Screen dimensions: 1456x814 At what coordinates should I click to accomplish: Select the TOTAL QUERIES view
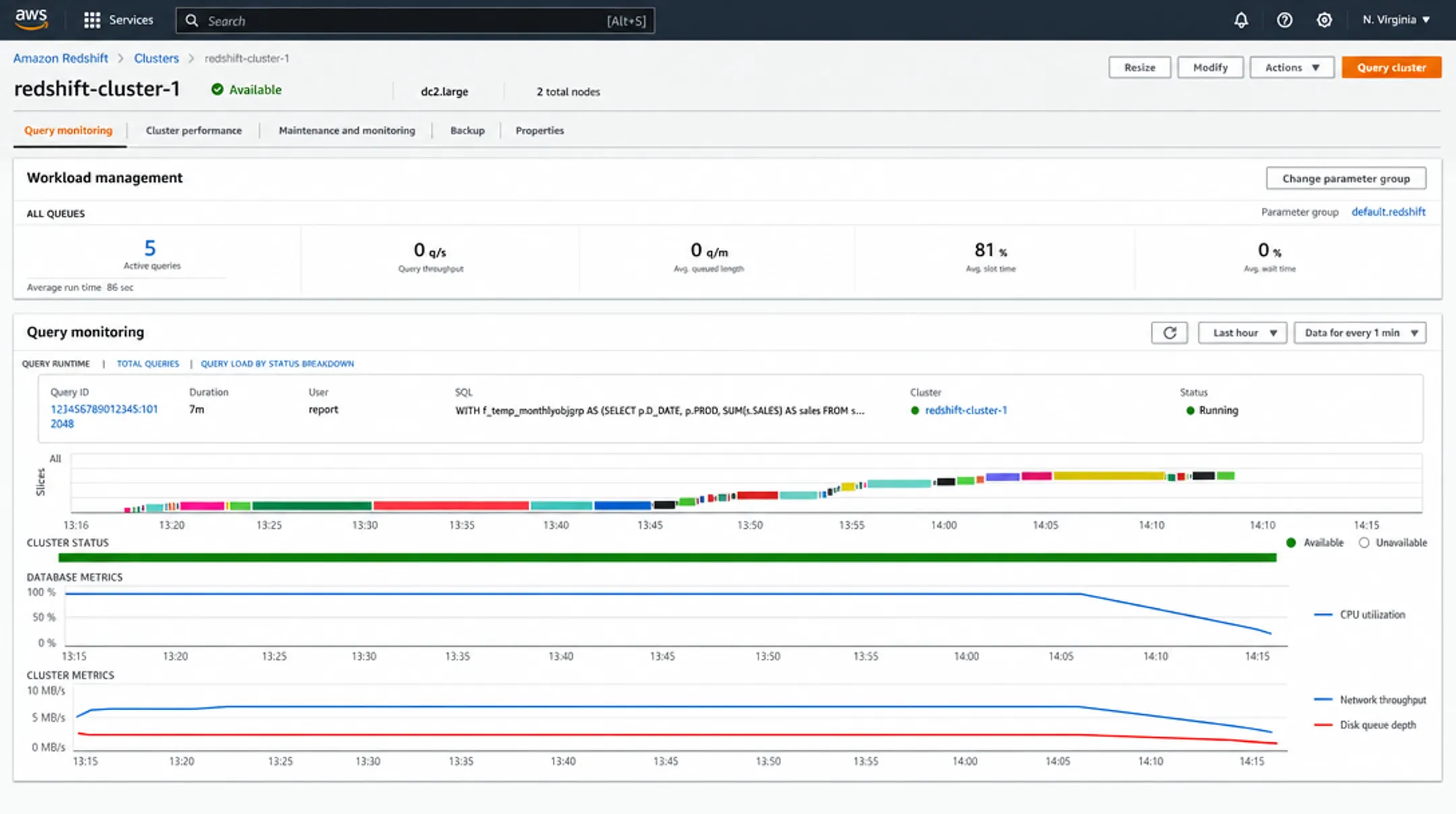tap(148, 364)
